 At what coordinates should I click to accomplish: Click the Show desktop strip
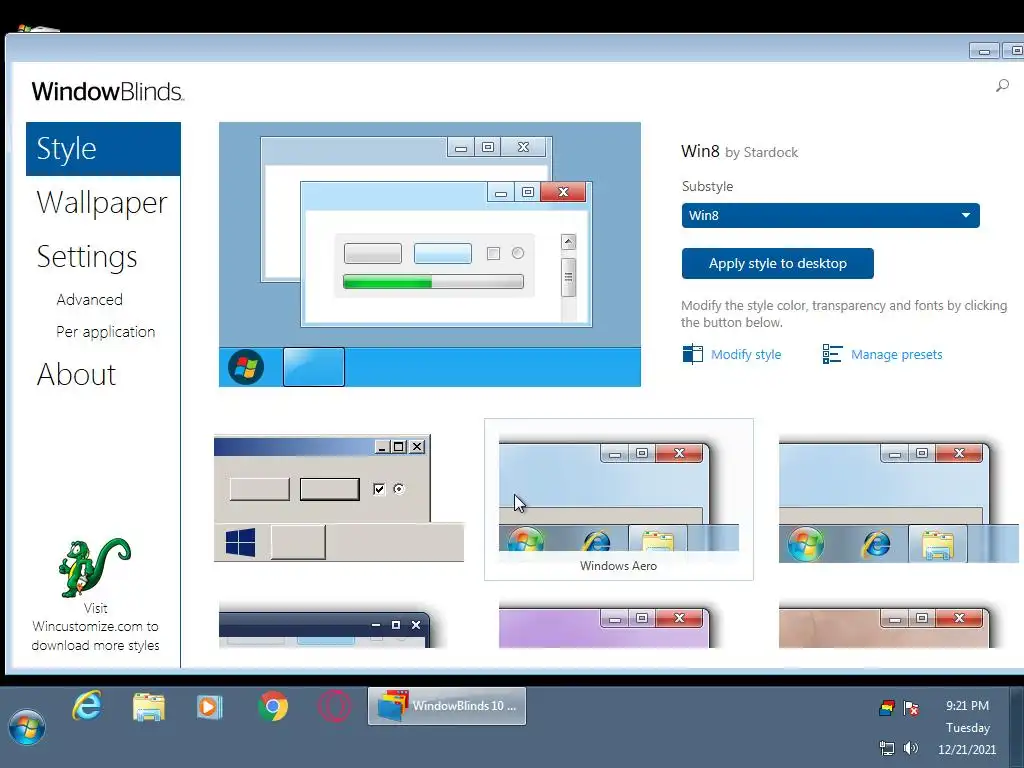1017,726
